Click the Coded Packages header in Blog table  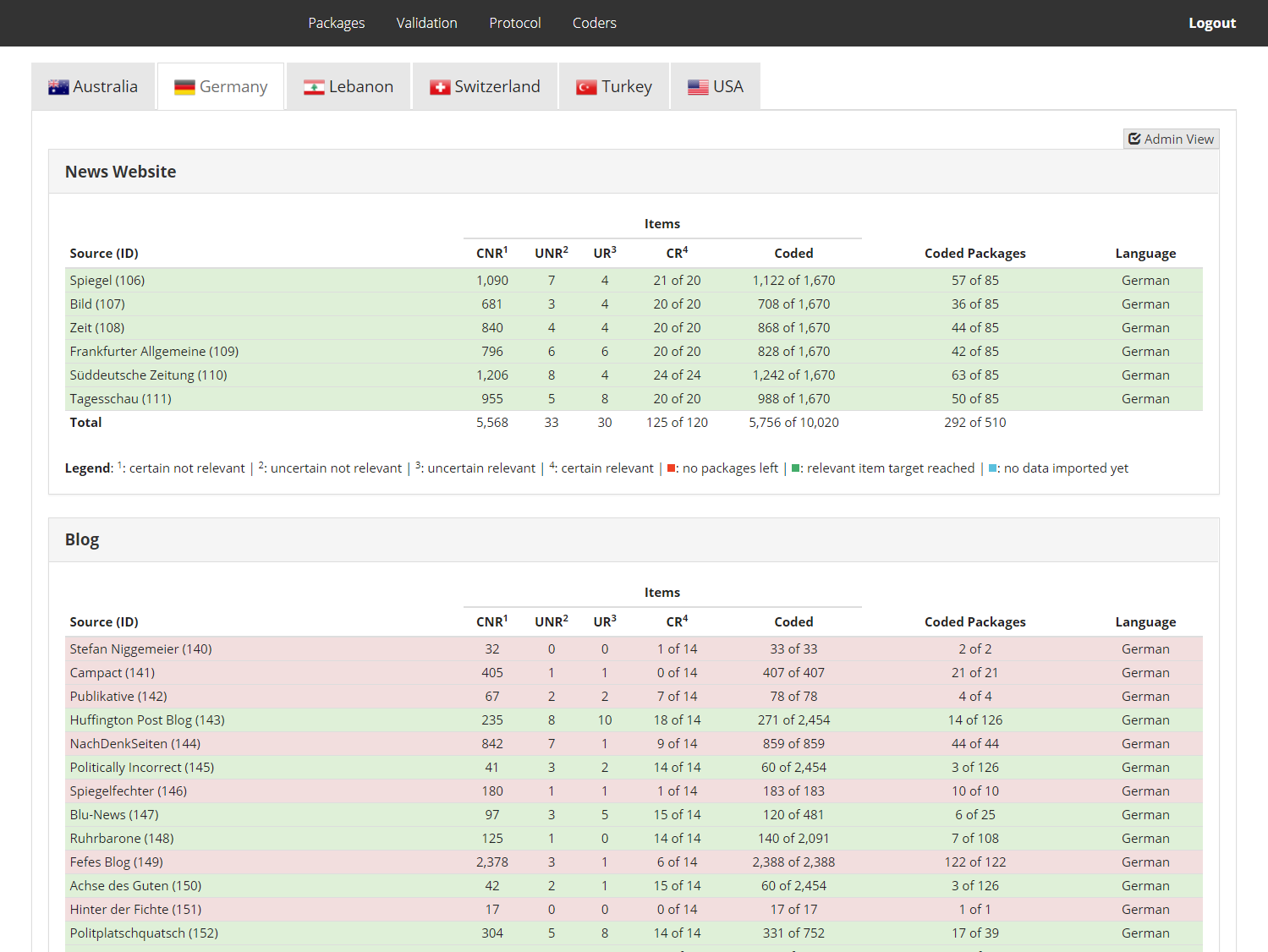974,621
